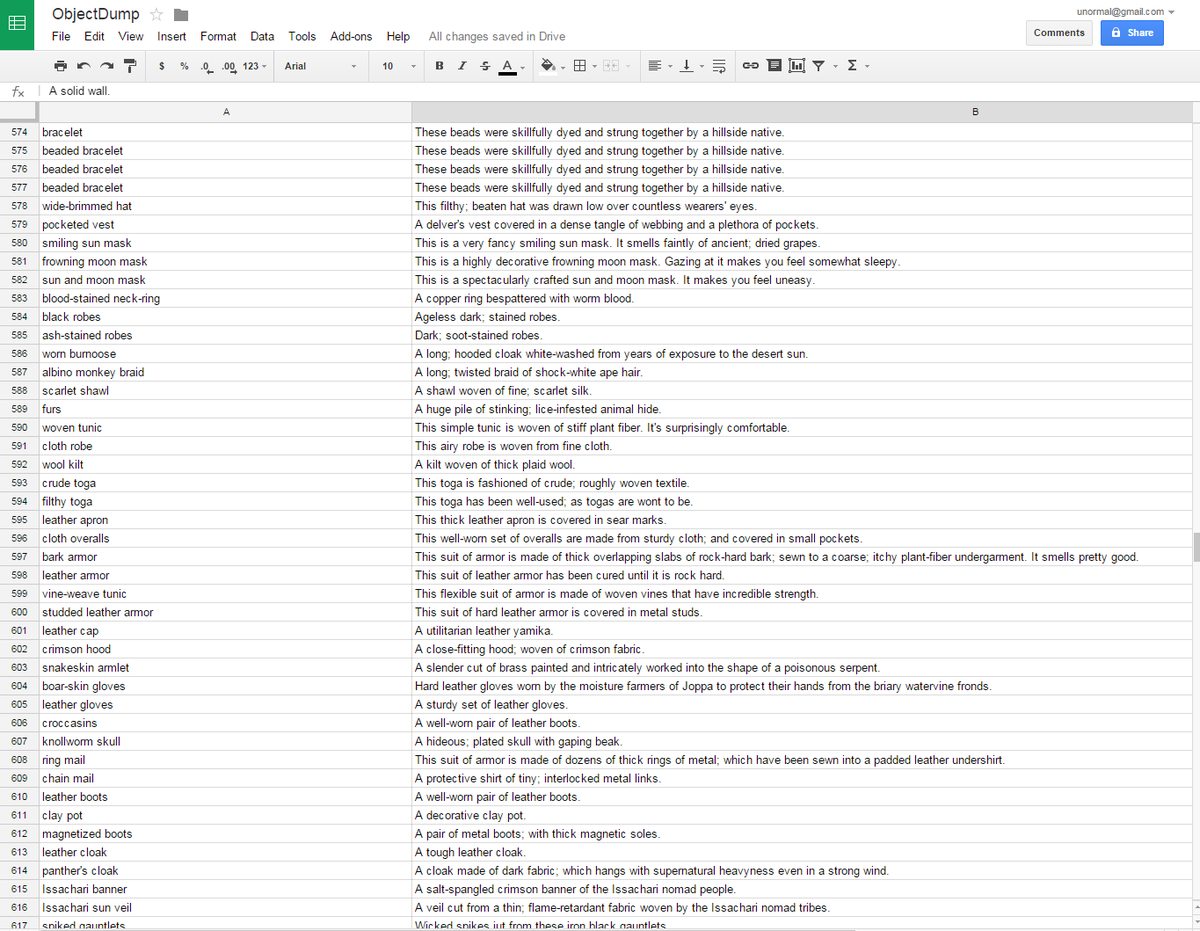Screen dimensions: 1200x931
Task: Click the blue Share button
Action: (x=1132, y=33)
